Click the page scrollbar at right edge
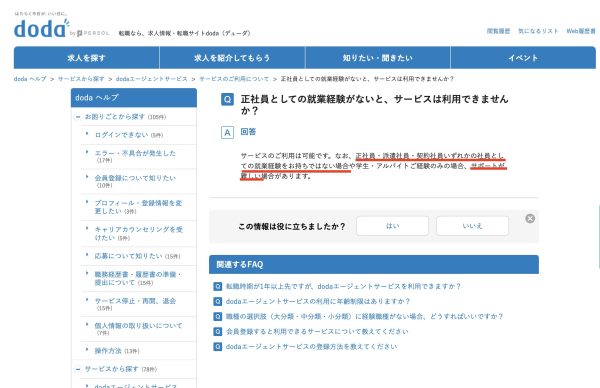Image resolution: width=600 pixels, height=388 pixels. pyautogui.click(x=598, y=236)
